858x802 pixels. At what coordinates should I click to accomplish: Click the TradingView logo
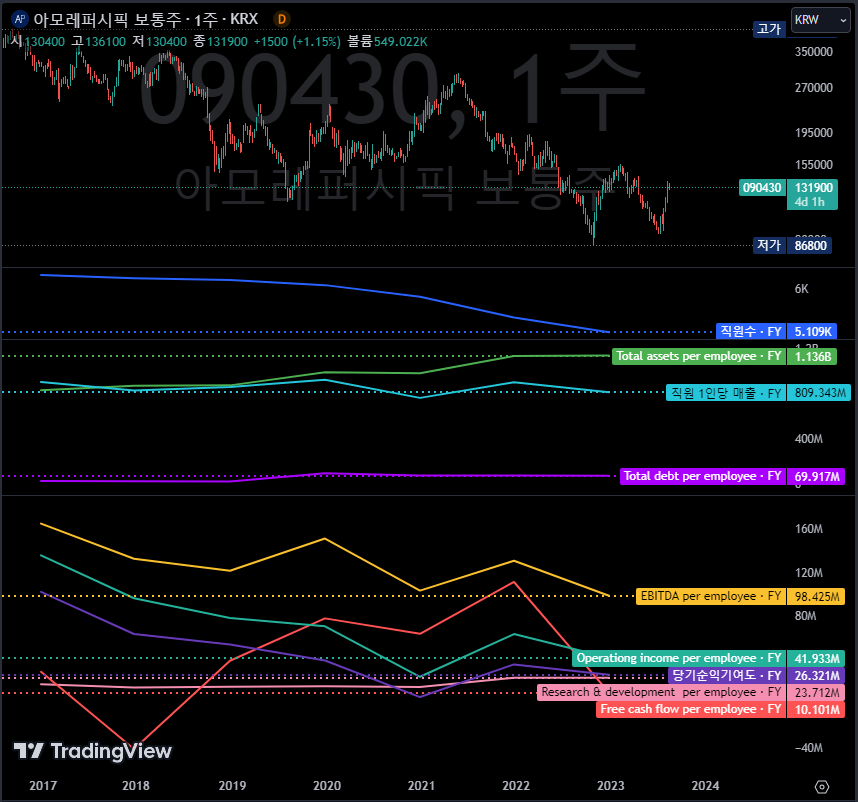(x=92, y=751)
